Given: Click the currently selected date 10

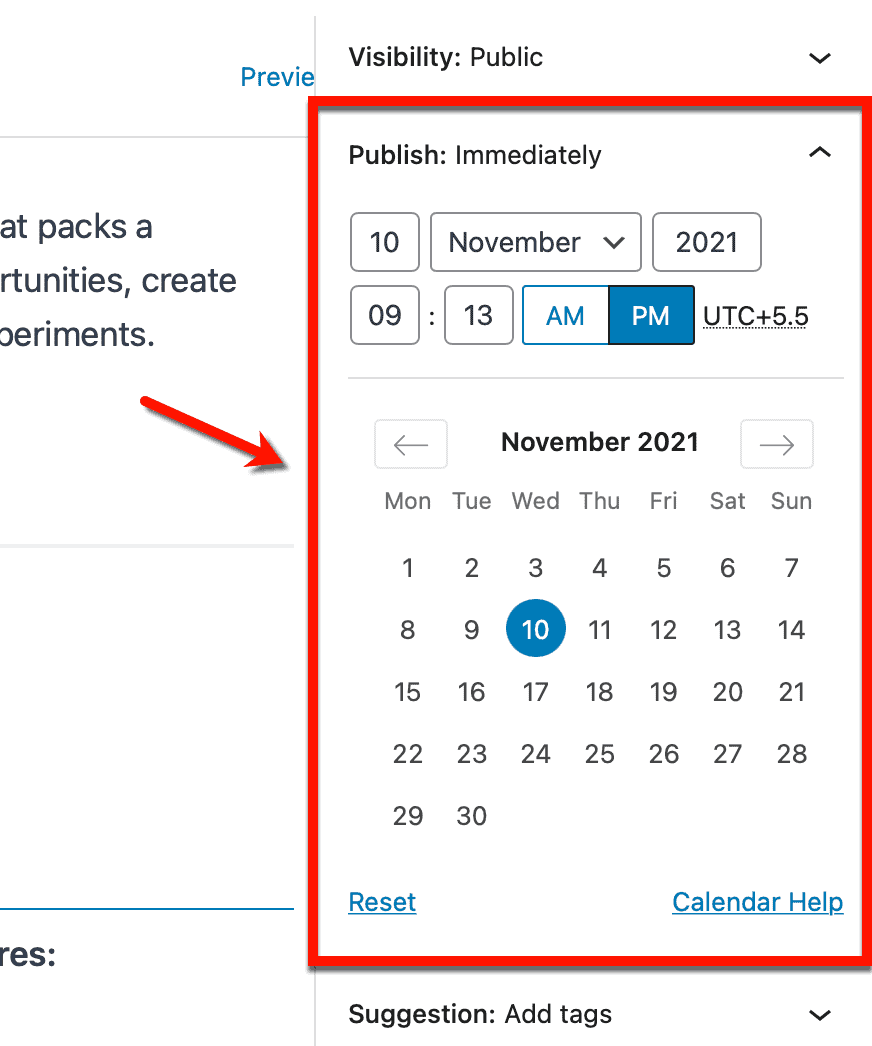Looking at the screenshot, I should (x=535, y=628).
